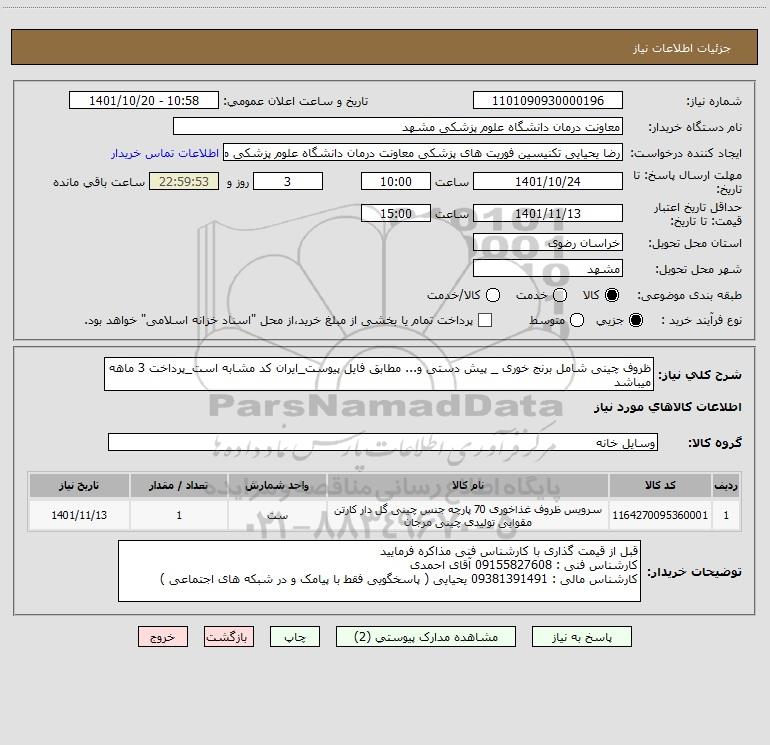Click the تعداد / مقدار column header

pos(179,485)
